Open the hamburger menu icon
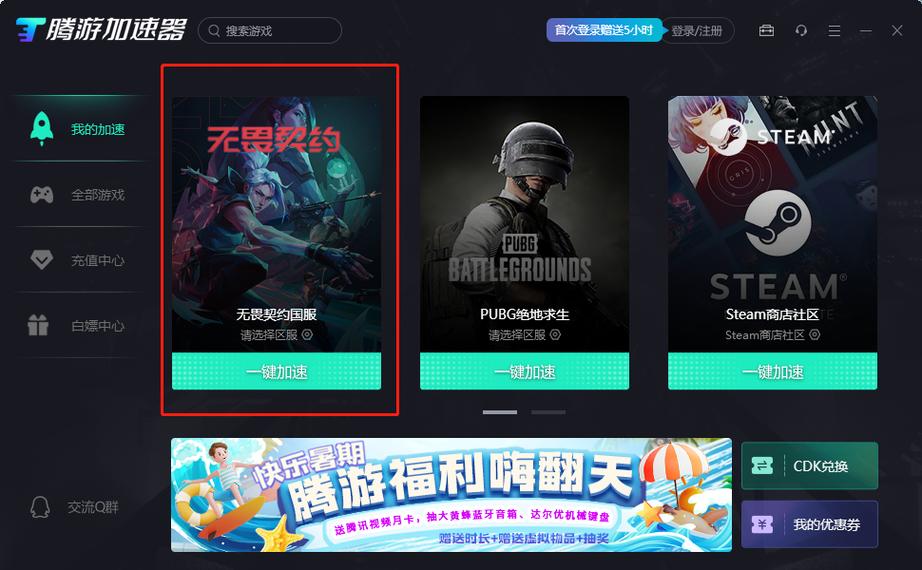Viewport: 922px width, 570px height. (834, 30)
